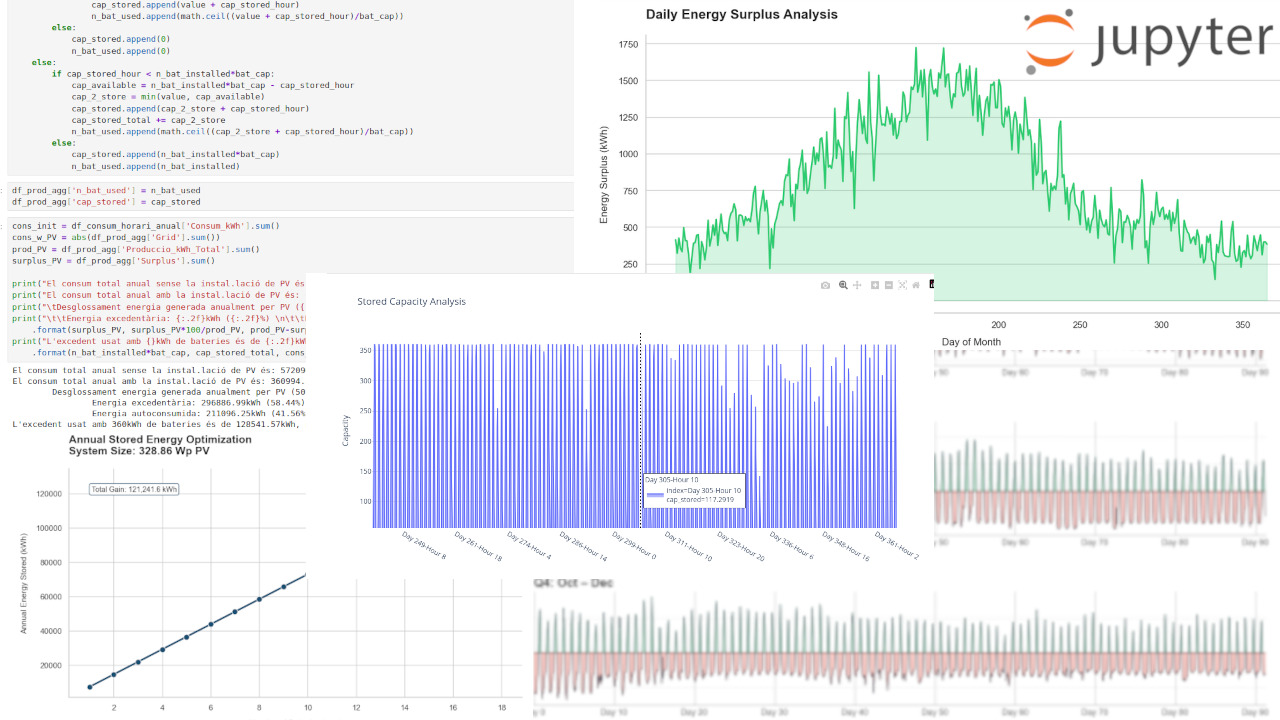This screenshot has height=720, width=1280.
Task: Click the 'Day 249-Hour 8' axis label
Action: pyautogui.click(x=425, y=544)
